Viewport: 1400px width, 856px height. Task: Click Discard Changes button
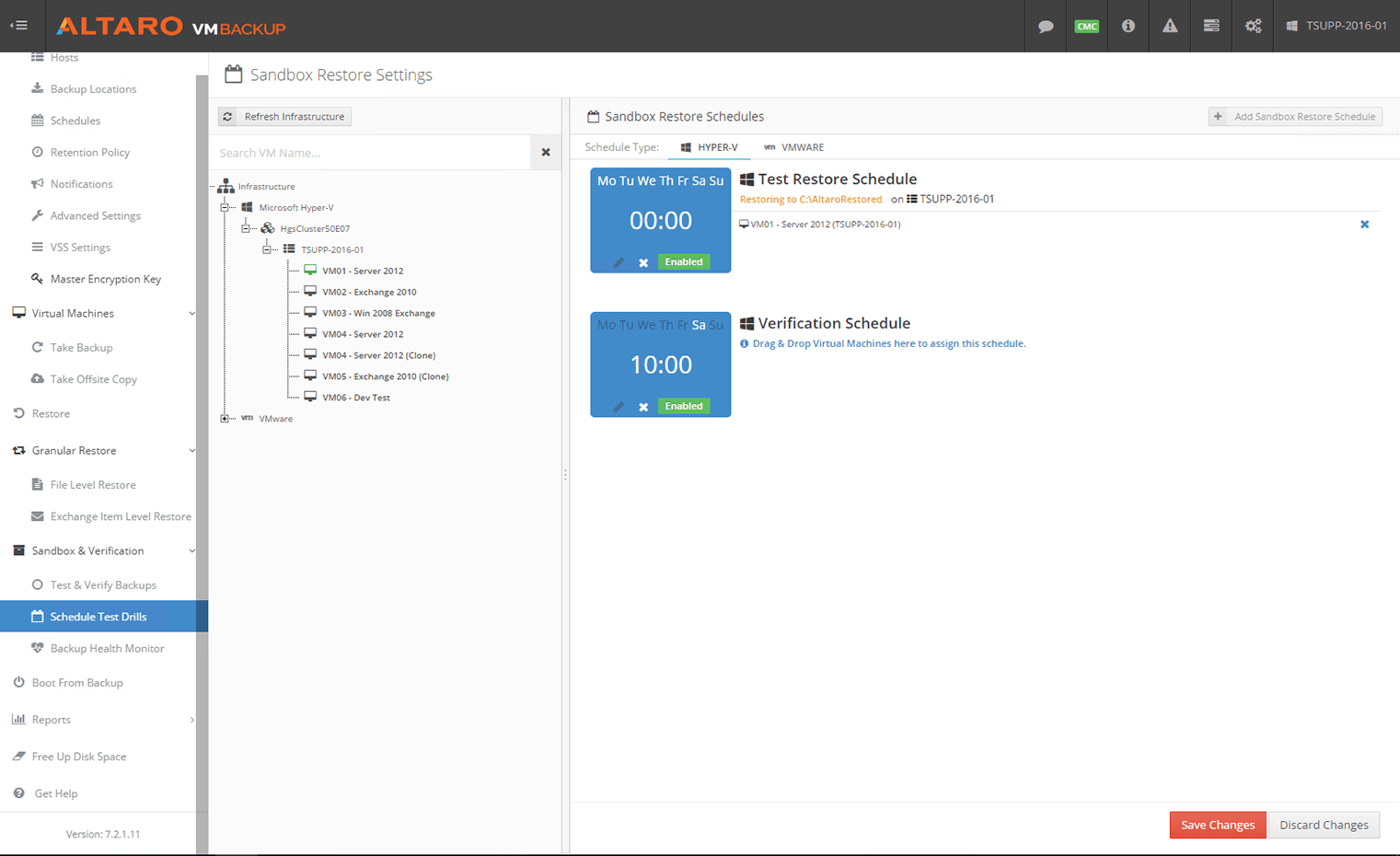coord(1324,825)
